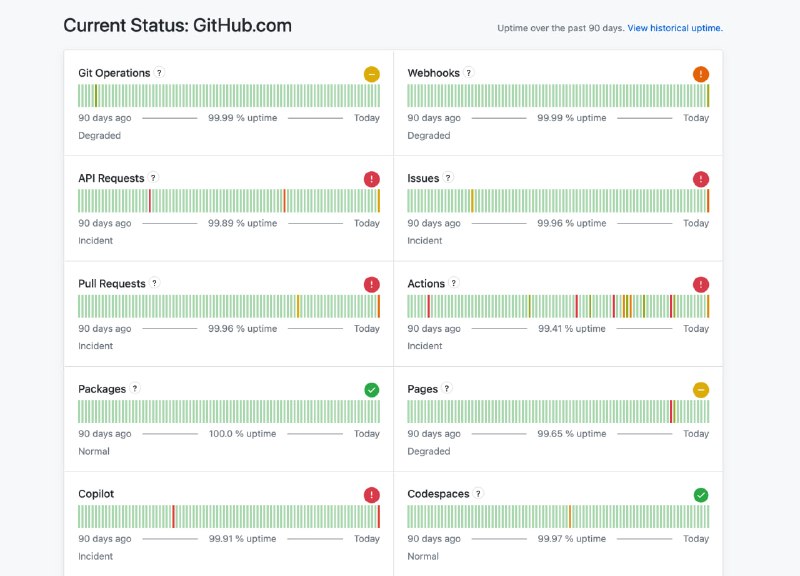Click the question mark beside Codespaces
Viewport: 800px width, 576px height.
(x=478, y=493)
